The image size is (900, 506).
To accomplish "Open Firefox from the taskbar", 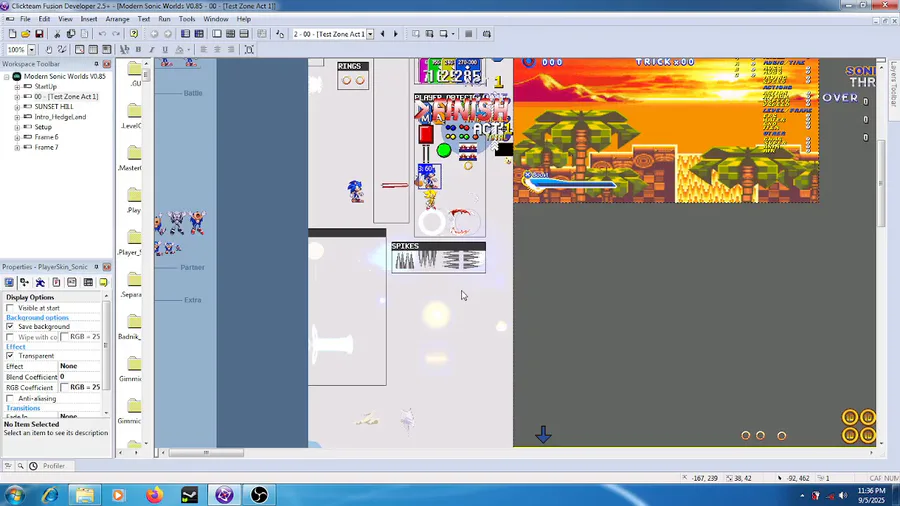I will point(154,494).
